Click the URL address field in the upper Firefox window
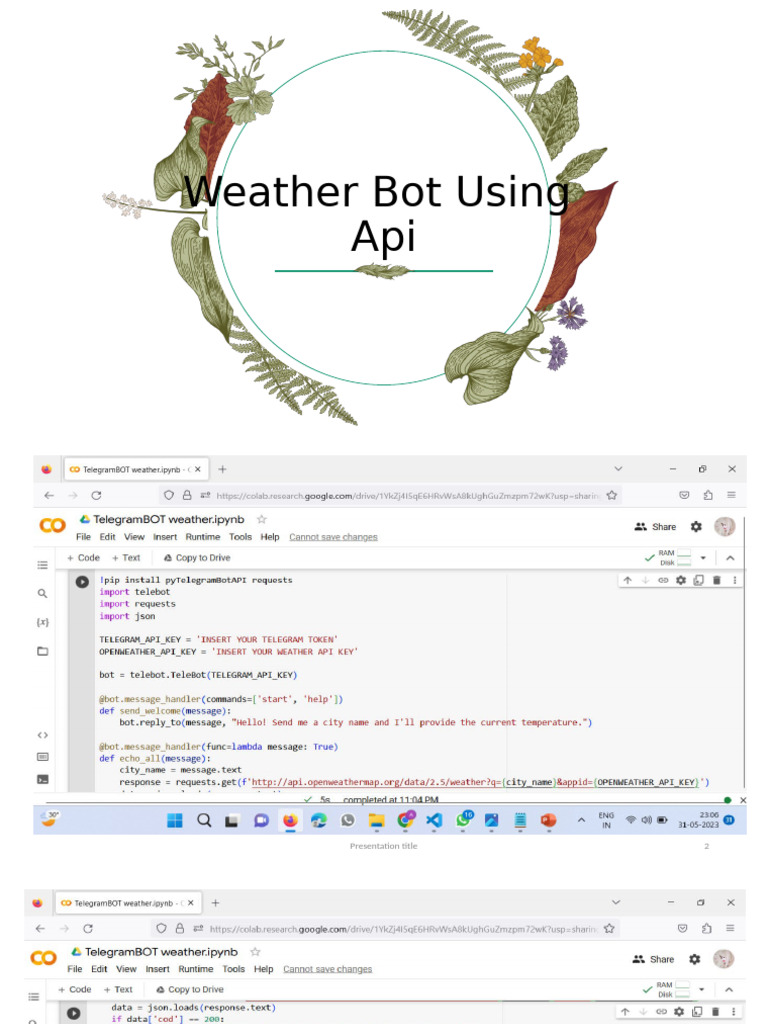This screenshot has height=1024, width=768. (x=391, y=496)
